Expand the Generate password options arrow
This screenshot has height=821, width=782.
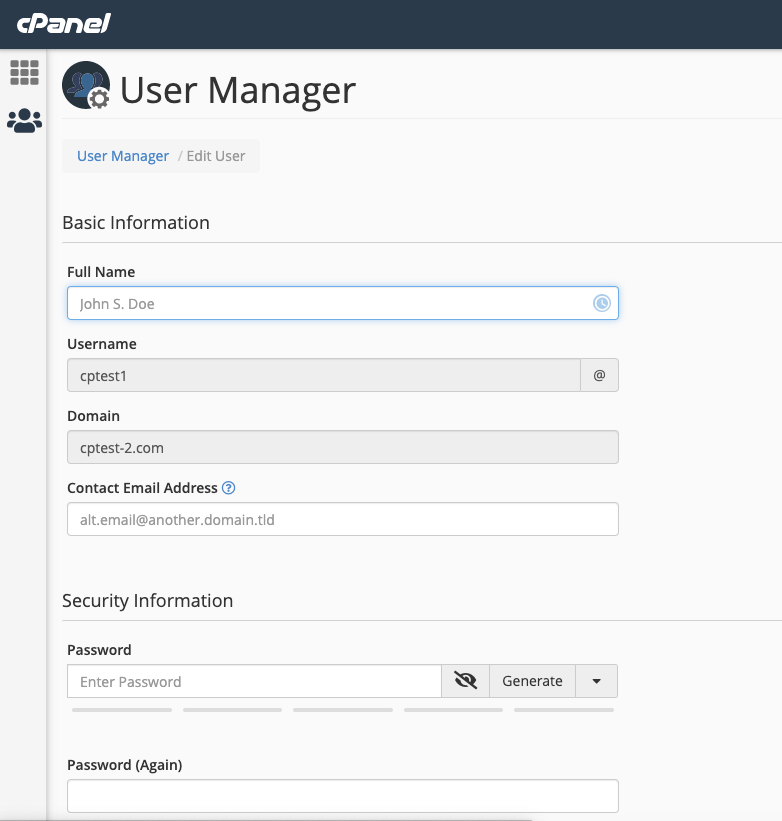(596, 681)
